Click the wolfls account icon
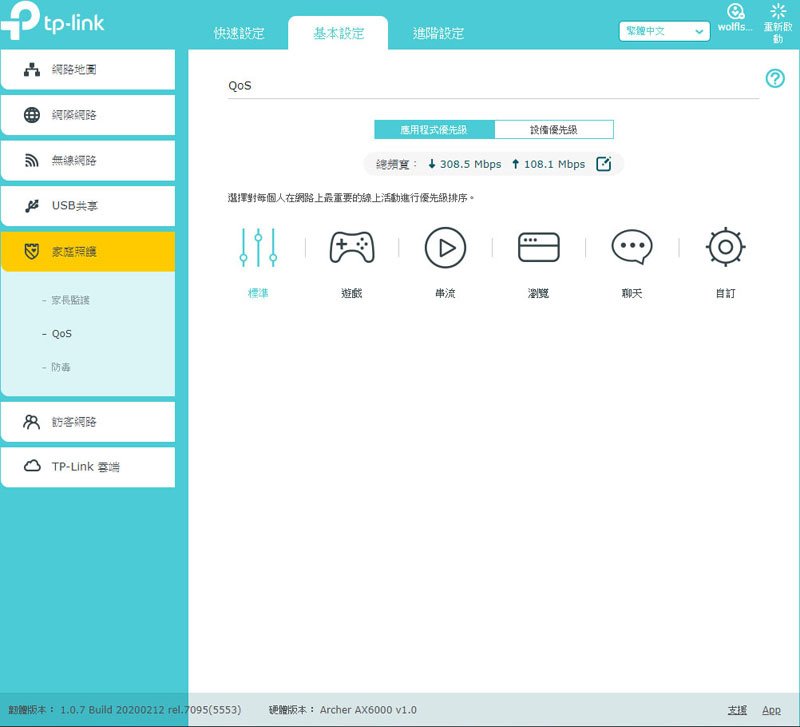The image size is (800, 727). (x=735, y=12)
